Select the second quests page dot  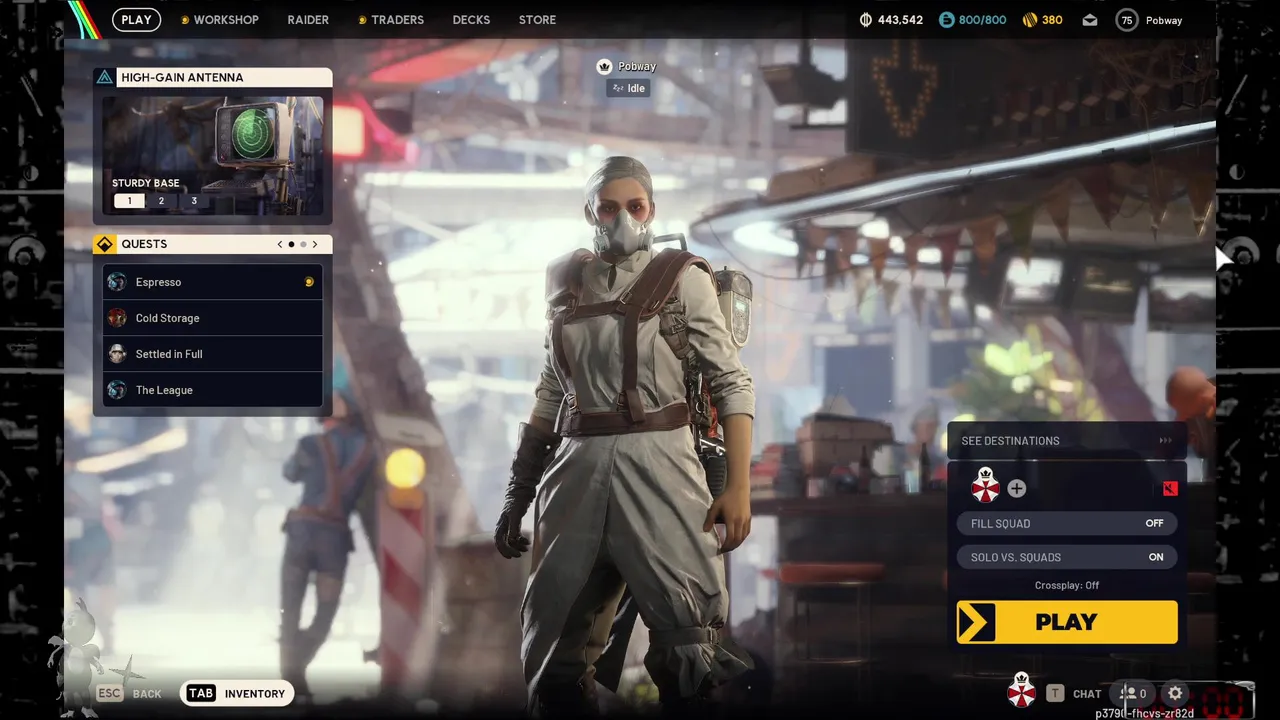click(303, 244)
